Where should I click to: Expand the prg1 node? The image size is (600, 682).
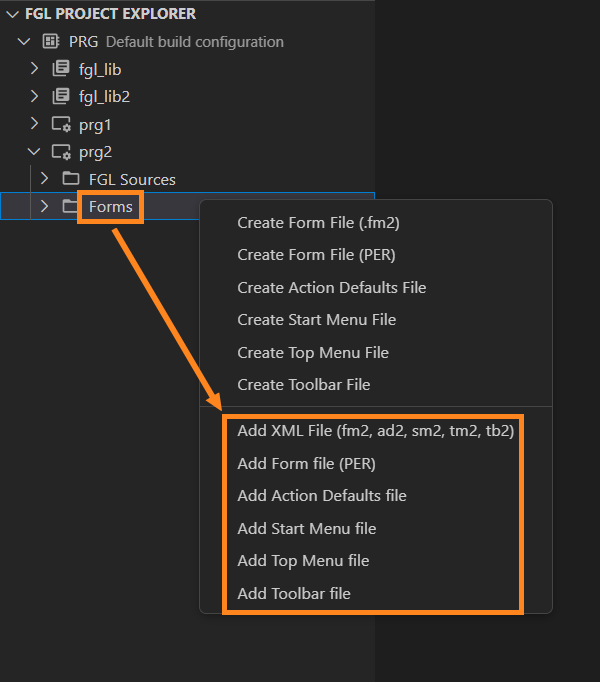click(x=34, y=125)
